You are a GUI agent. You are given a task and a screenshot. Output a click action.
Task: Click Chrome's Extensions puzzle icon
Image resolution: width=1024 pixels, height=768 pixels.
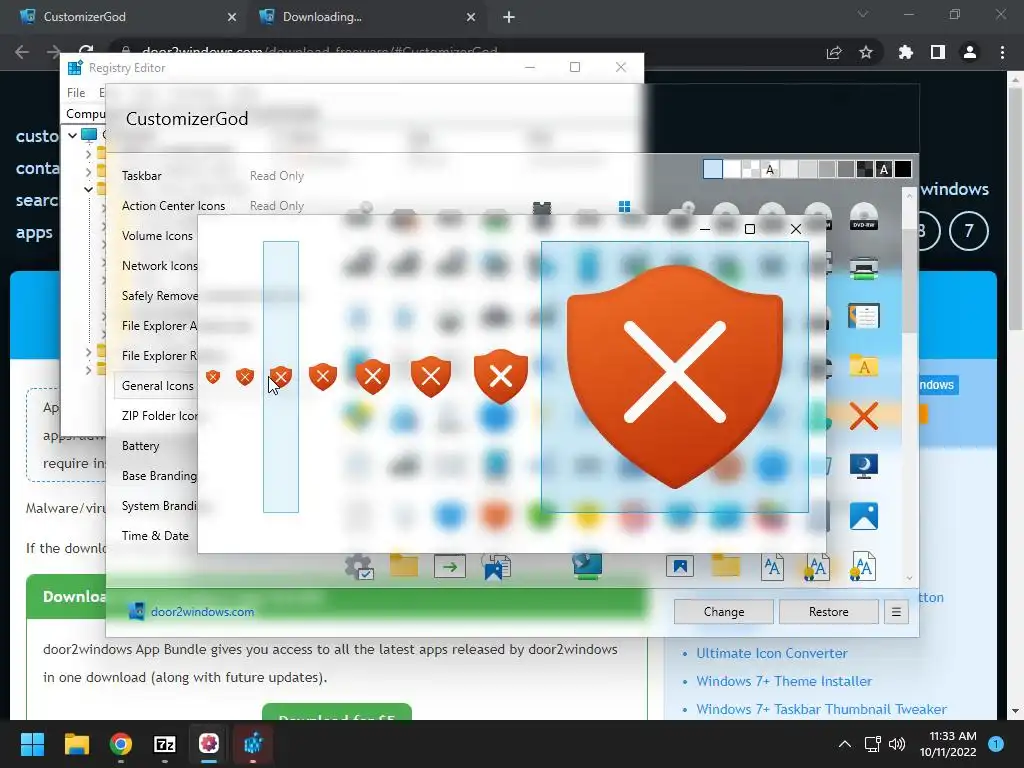(905, 52)
